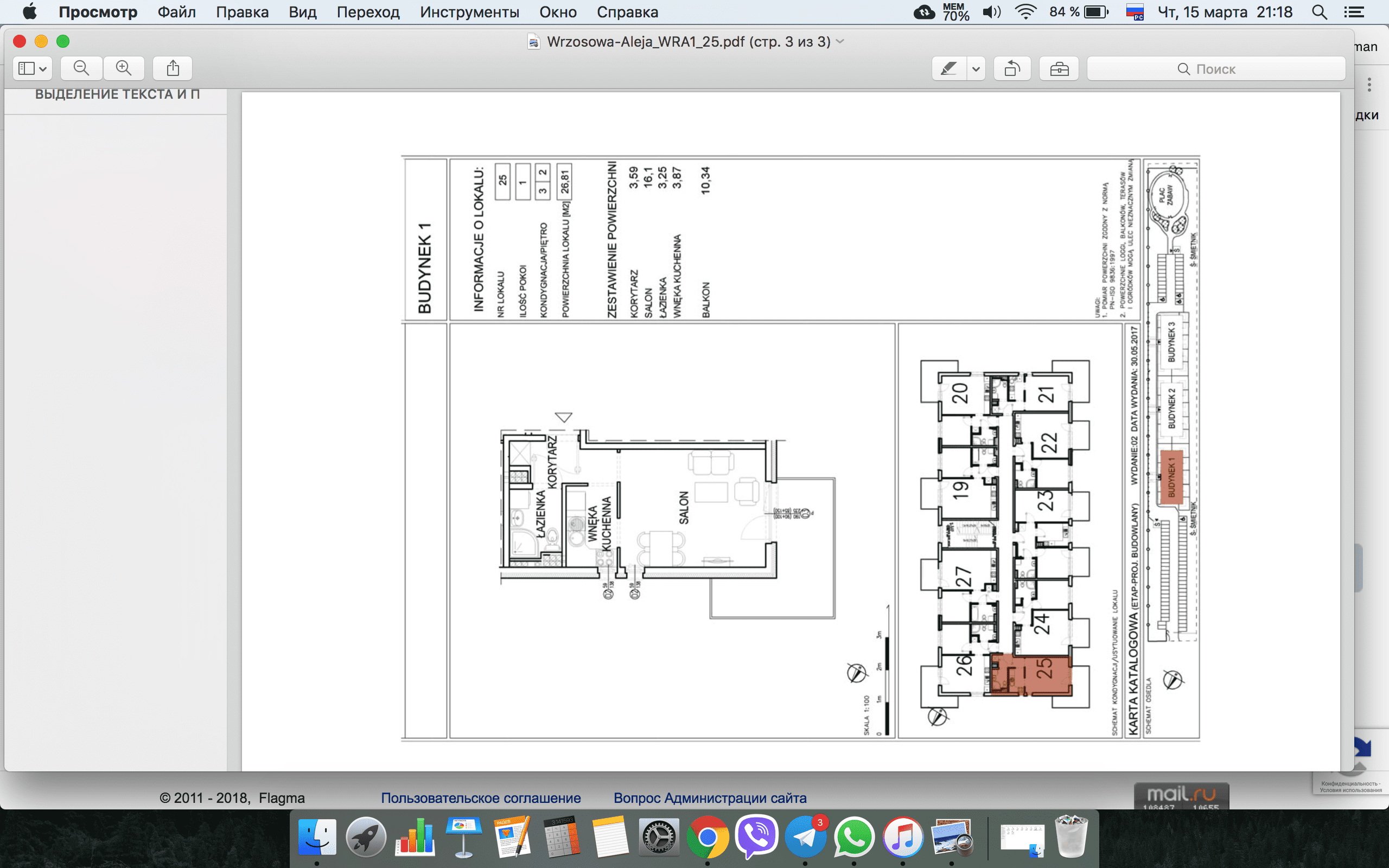1389x868 pixels.
Task: Select the highlight pen tool
Action: pos(949,69)
